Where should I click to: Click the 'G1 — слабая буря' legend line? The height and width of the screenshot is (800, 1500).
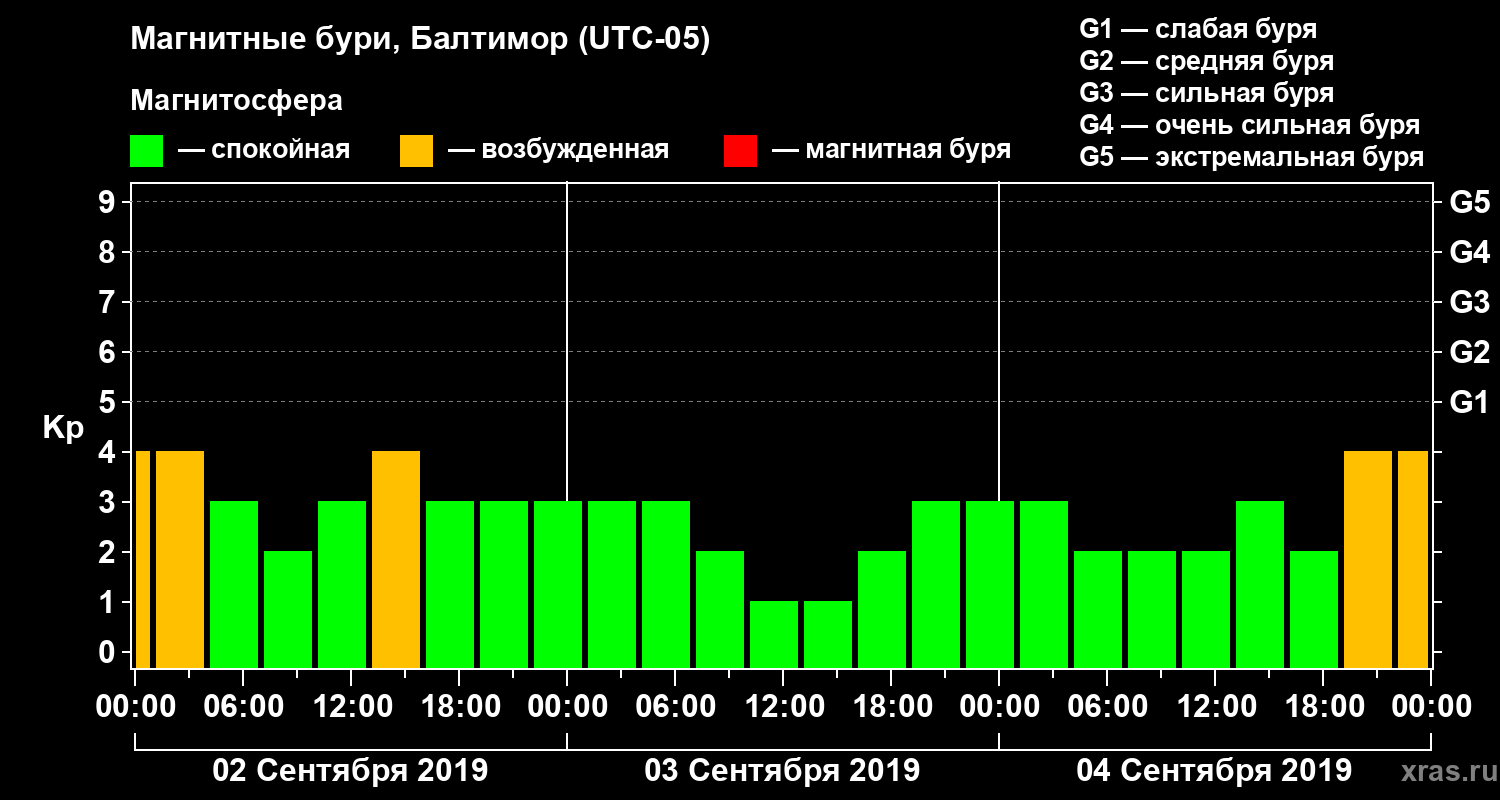(1198, 29)
